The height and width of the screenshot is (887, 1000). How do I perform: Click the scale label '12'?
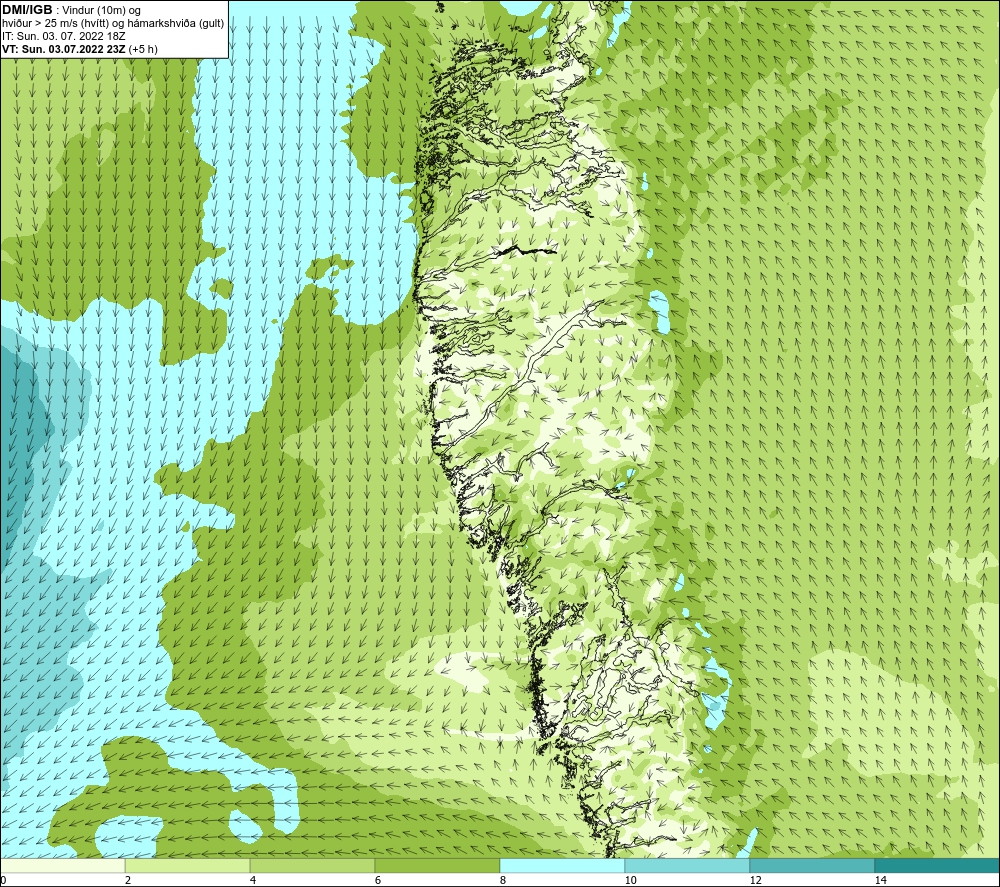[756, 880]
